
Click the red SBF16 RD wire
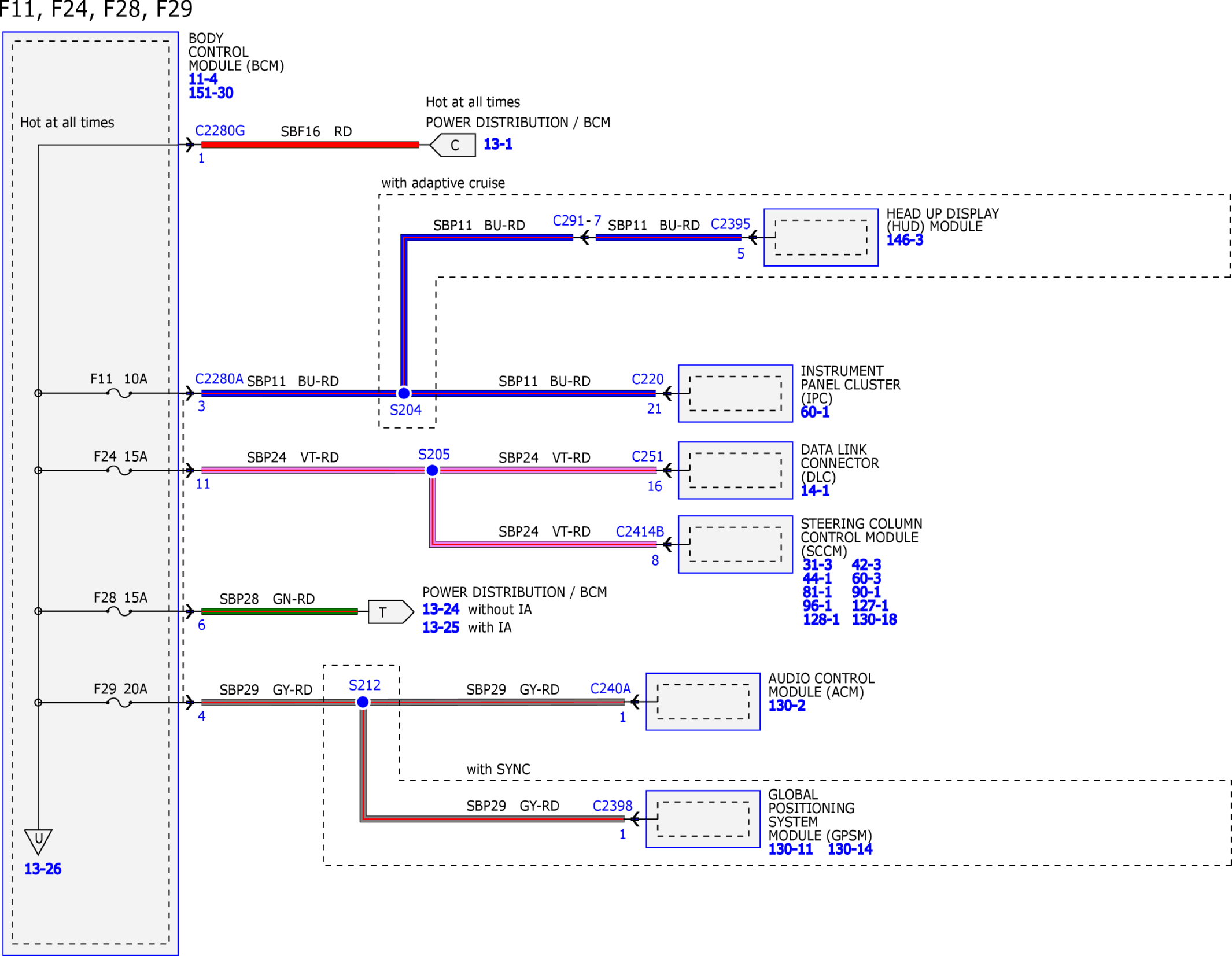coord(310,145)
